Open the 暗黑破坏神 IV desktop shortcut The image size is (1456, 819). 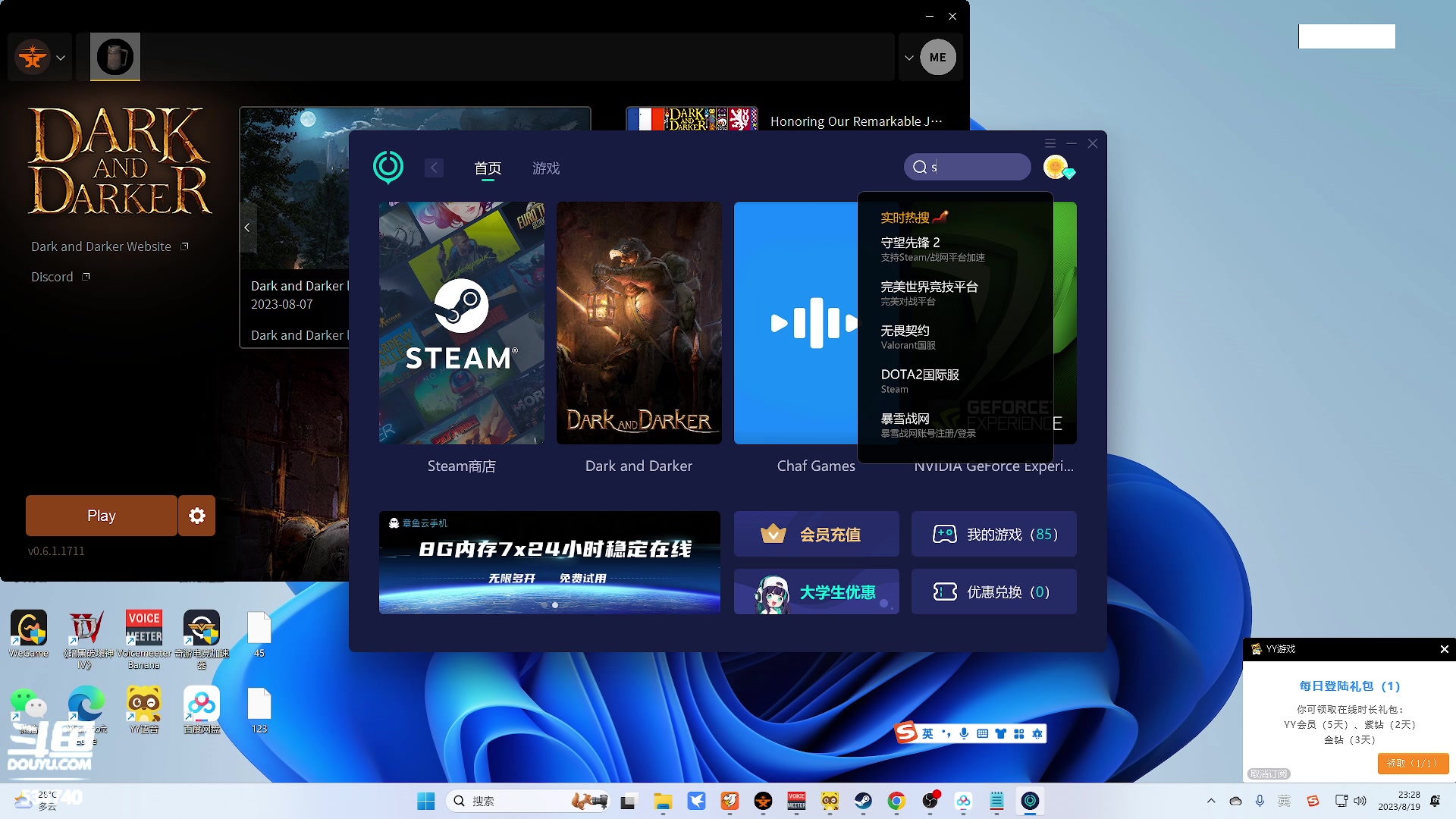[x=85, y=640]
